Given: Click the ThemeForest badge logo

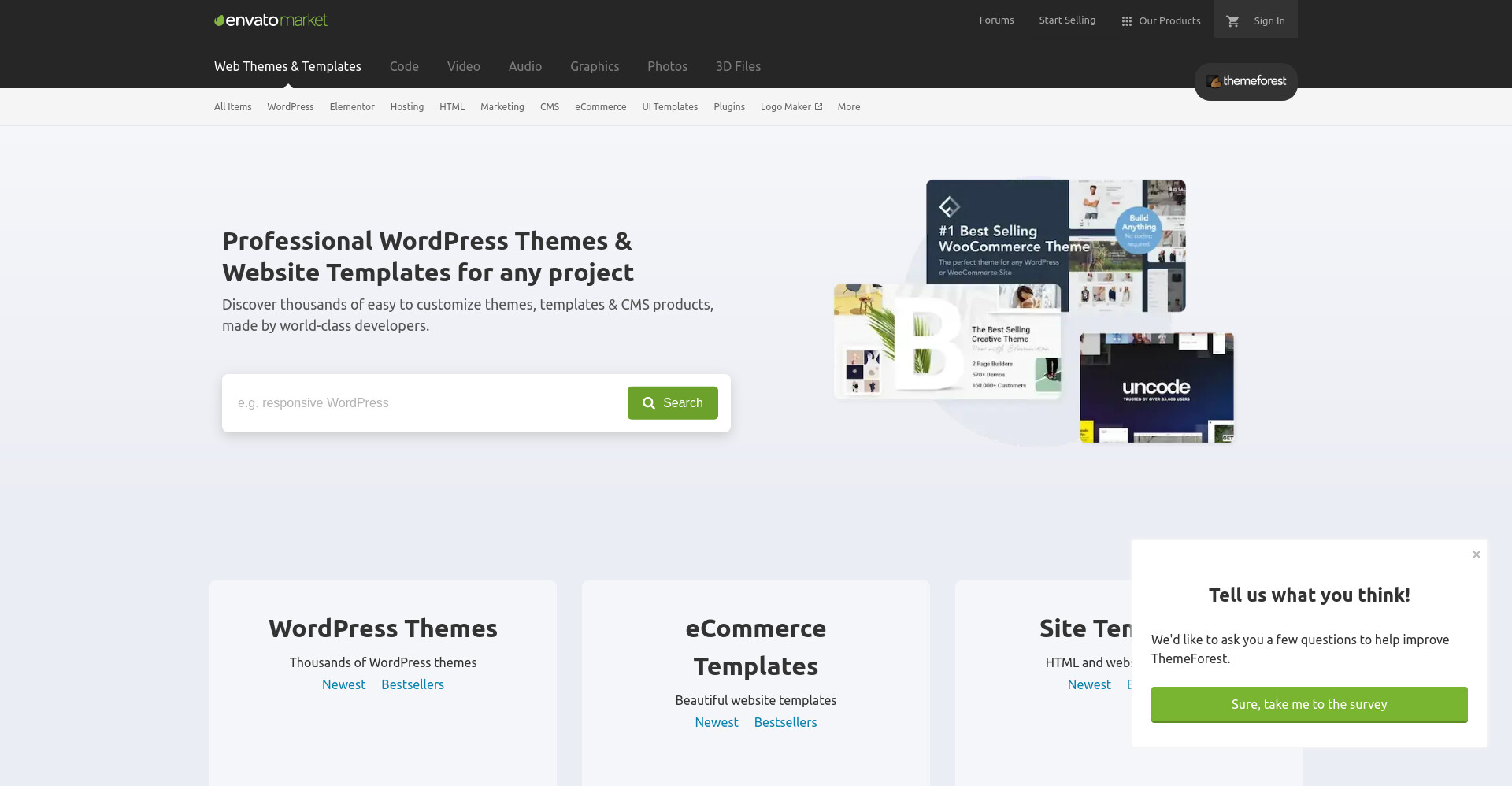Looking at the screenshot, I should (x=1246, y=81).
